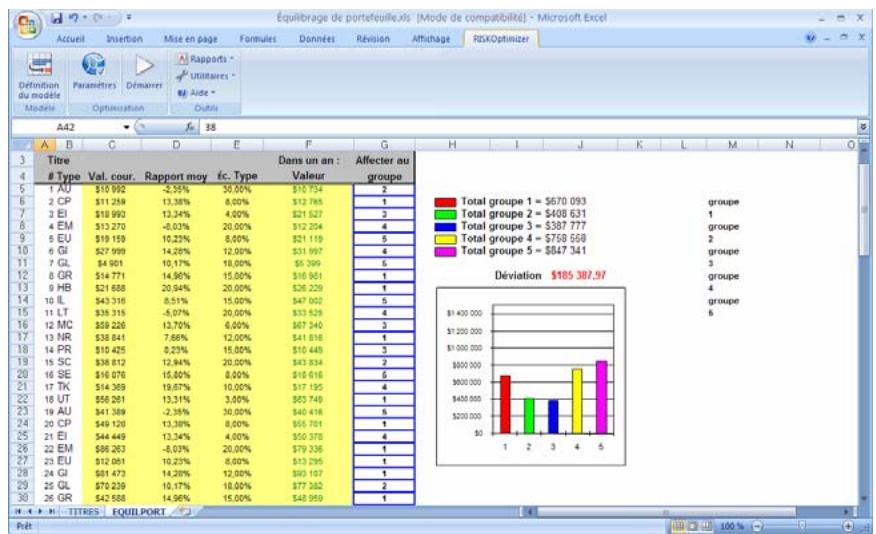Click the Office button orb
The height and width of the screenshot is (534, 876).
coord(27,24)
